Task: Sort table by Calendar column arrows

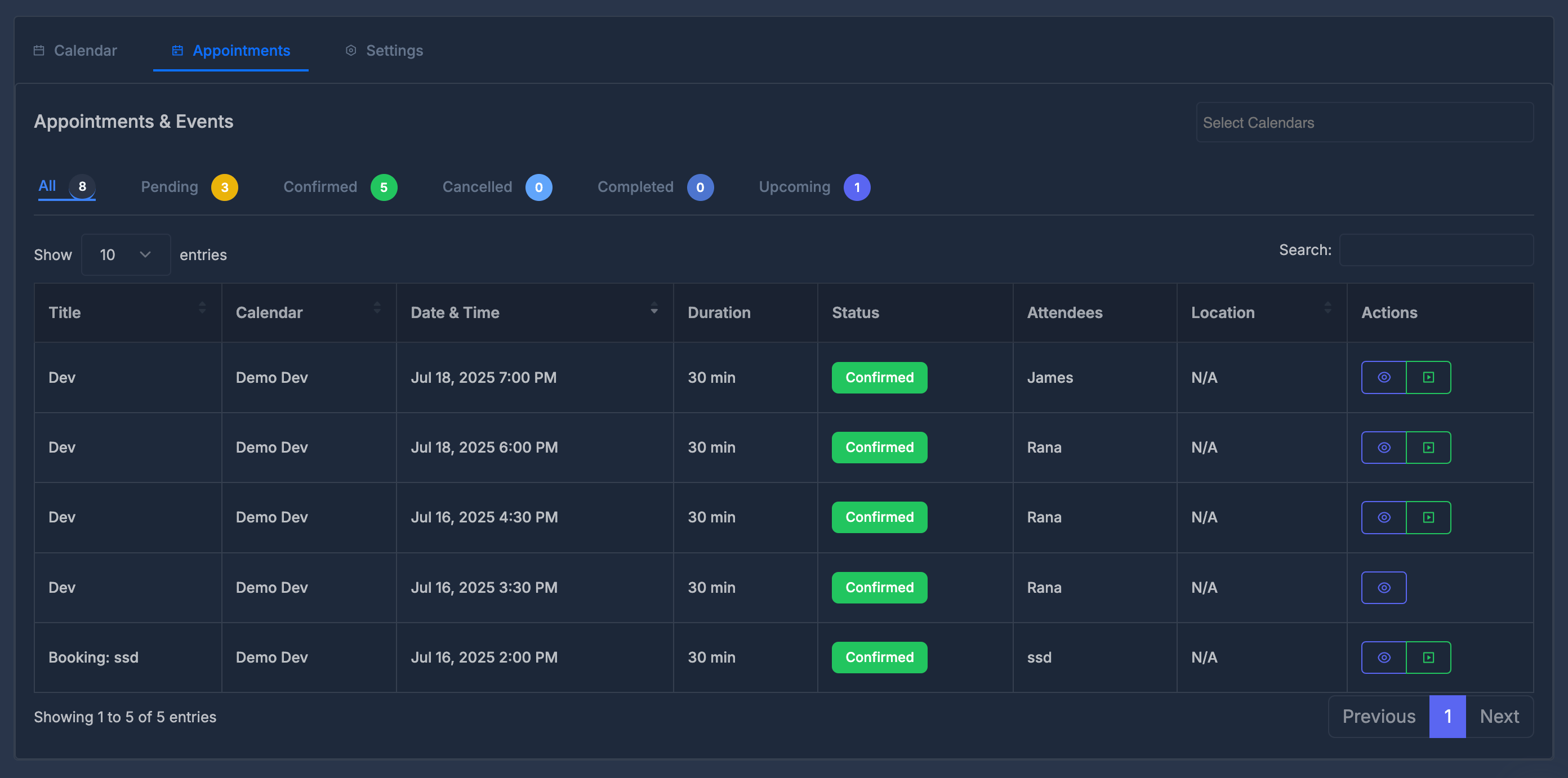Action: [x=377, y=308]
